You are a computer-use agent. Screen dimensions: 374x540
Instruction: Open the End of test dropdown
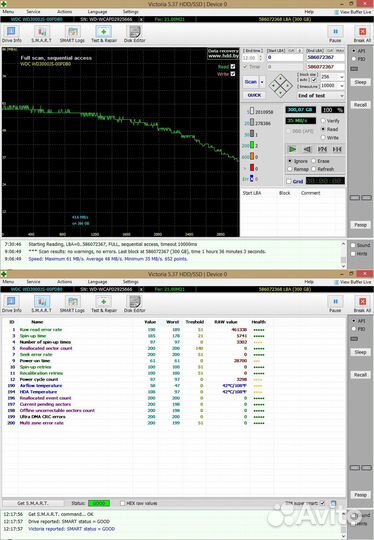click(342, 95)
